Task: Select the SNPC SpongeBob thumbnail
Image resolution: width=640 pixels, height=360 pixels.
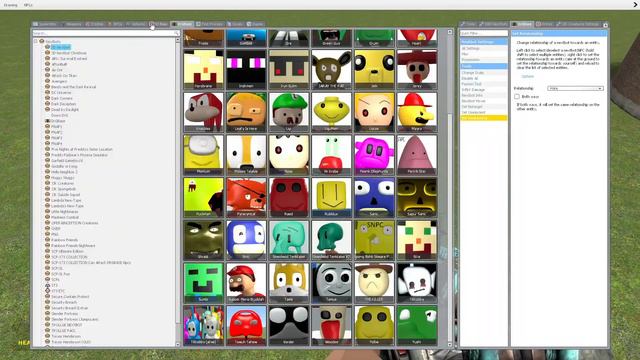Action: click(374, 240)
